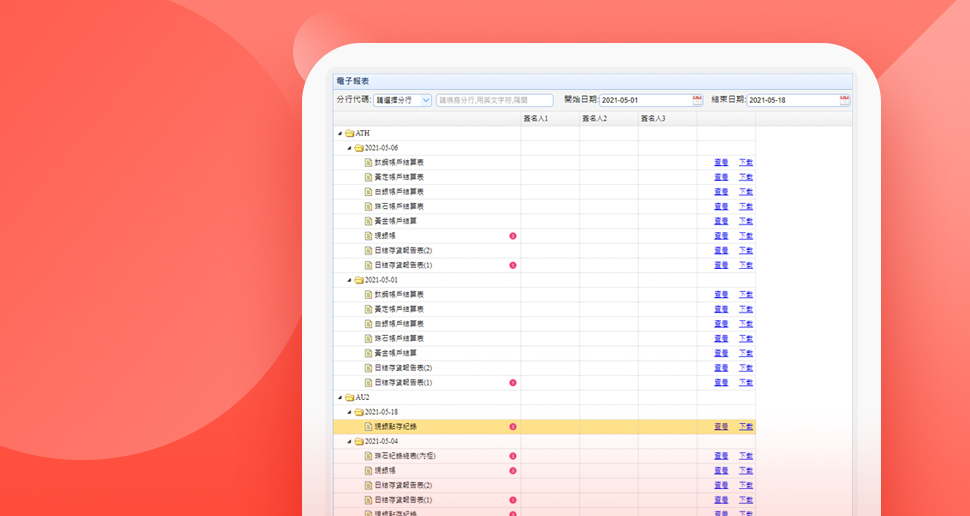Click 查看 link for 日結存貨報告表(2) in 2021-05-01

click(x=721, y=368)
